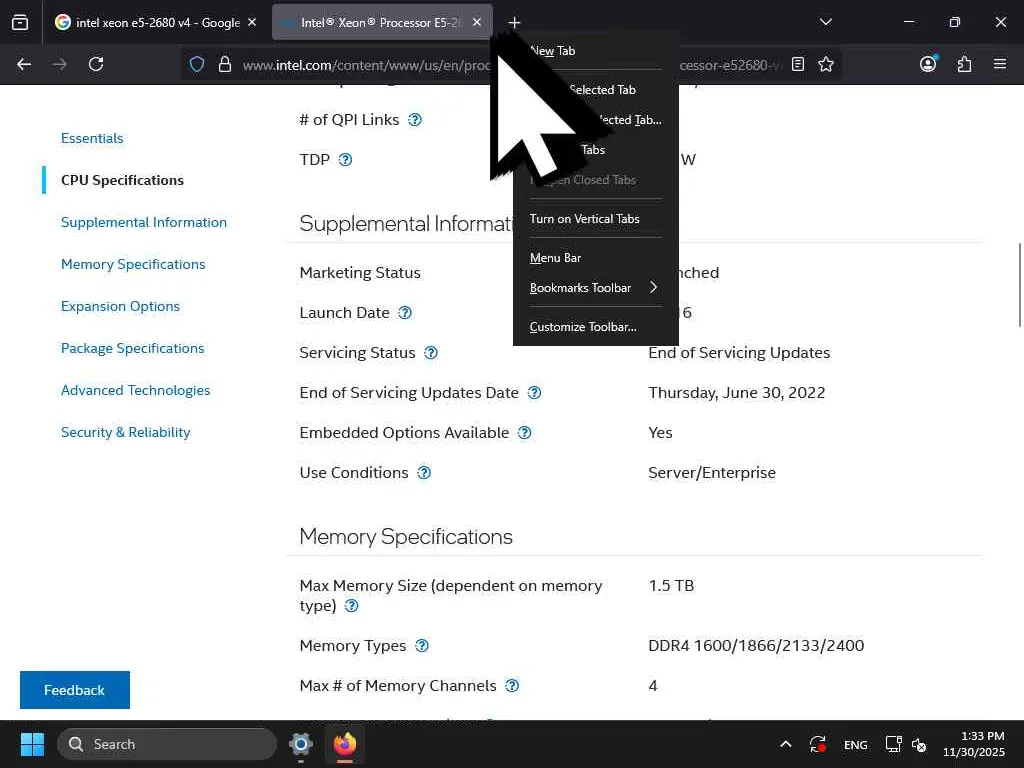1024x768 pixels.
Task: Show help for Max Memory Size
Action: point(351,605)
